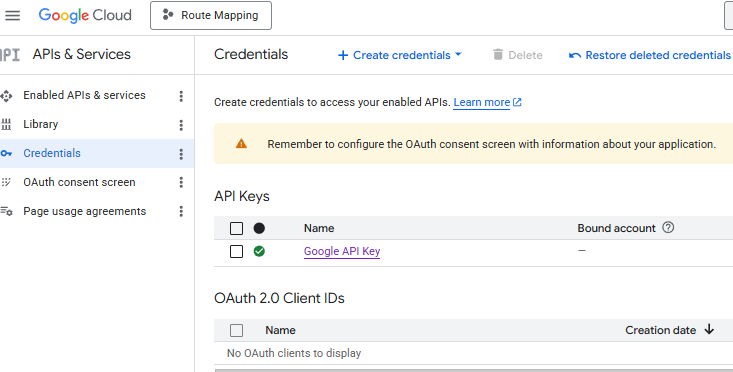Click the Page usage agreements icon
This screenshot has height=372, width=733.
click(7, 211)
